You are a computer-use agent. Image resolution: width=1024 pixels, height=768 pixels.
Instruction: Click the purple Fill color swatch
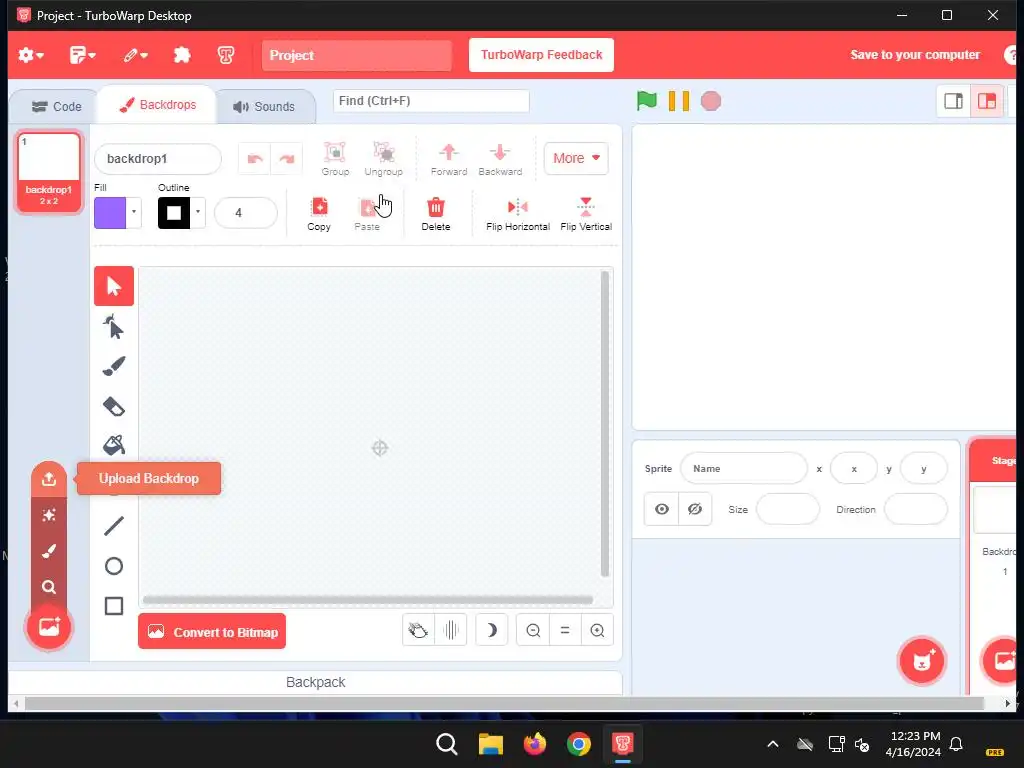(110, 213)
